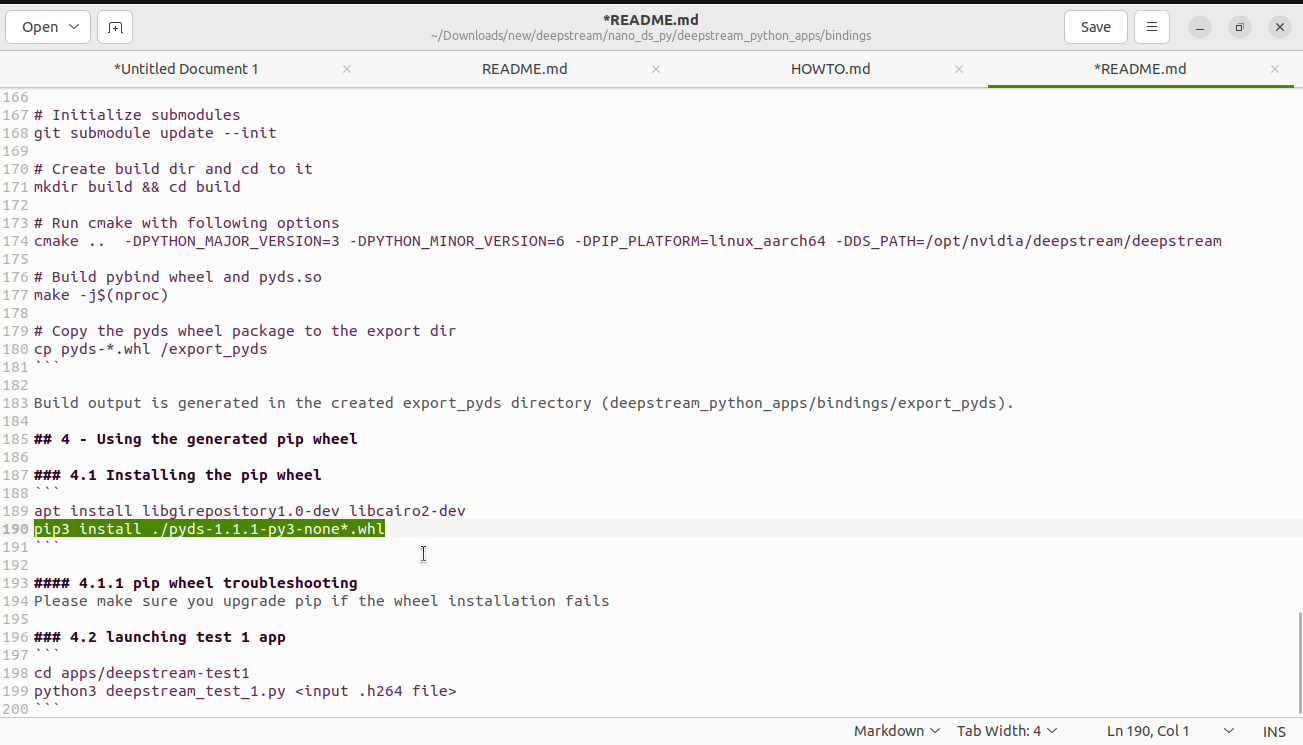Switch to the README.md tab
The width and height of the screenshot is (1303, 745).
524,69
